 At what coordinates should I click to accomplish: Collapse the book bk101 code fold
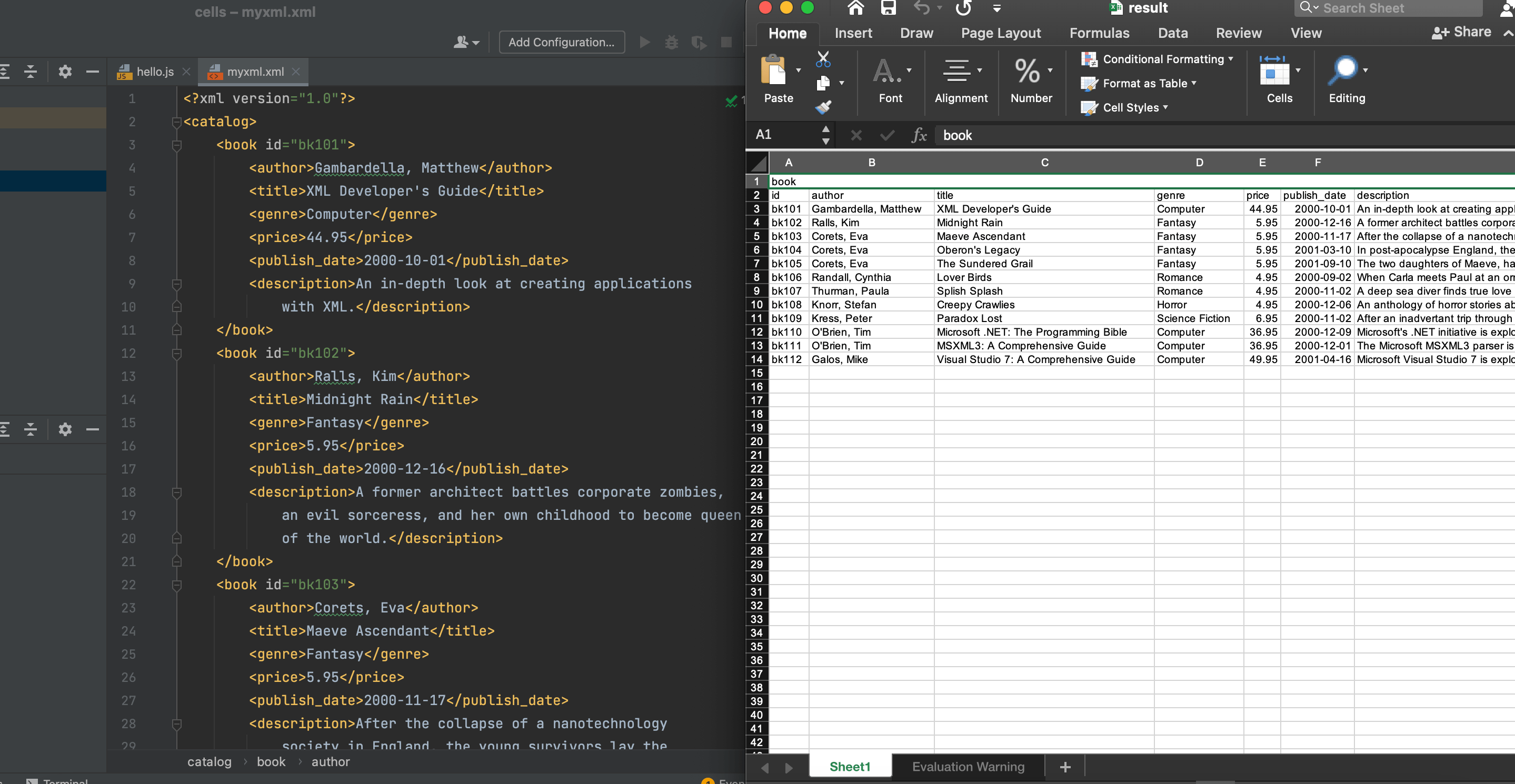pyautogui.click(x=176, y=145)
